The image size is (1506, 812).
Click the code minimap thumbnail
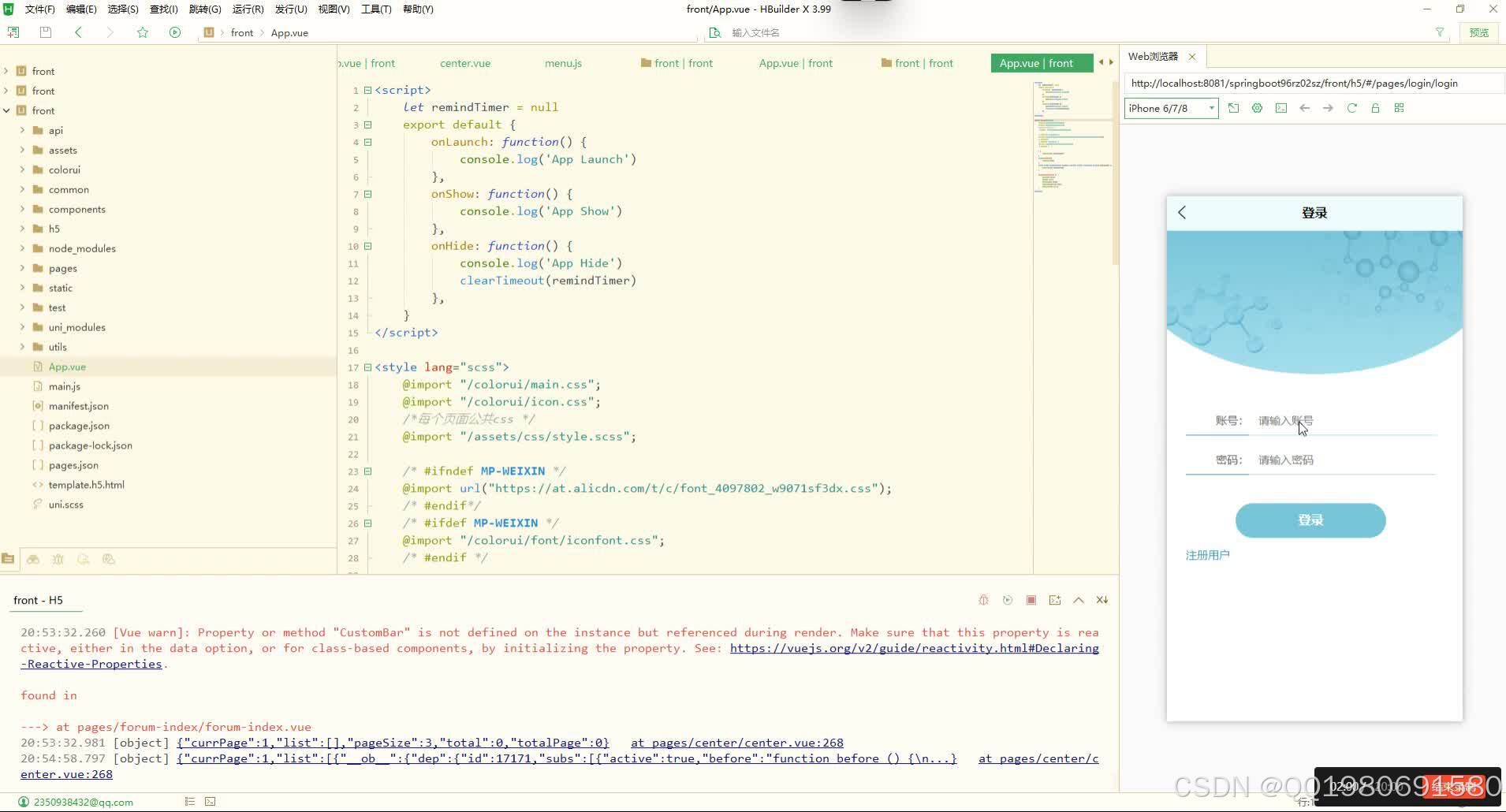[x=1072, y=138]
